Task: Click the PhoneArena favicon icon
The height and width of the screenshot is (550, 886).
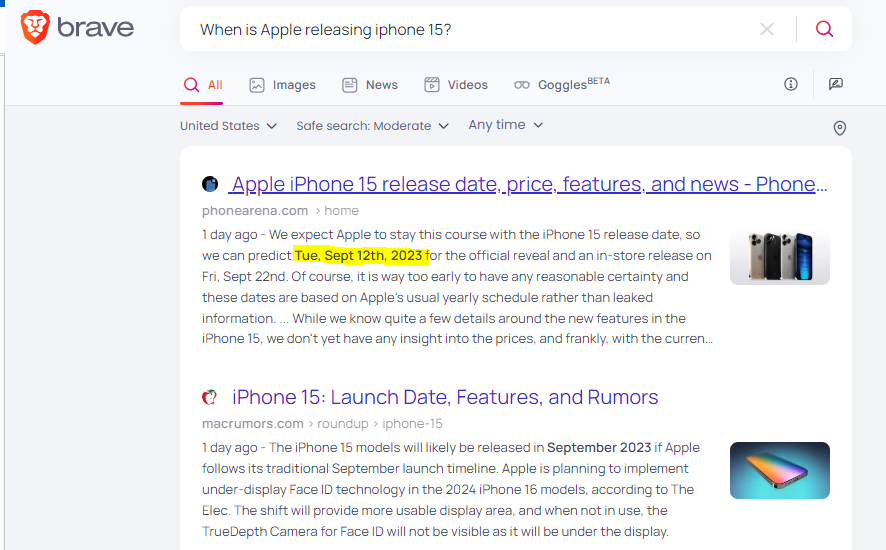Action: click(210, 184)
